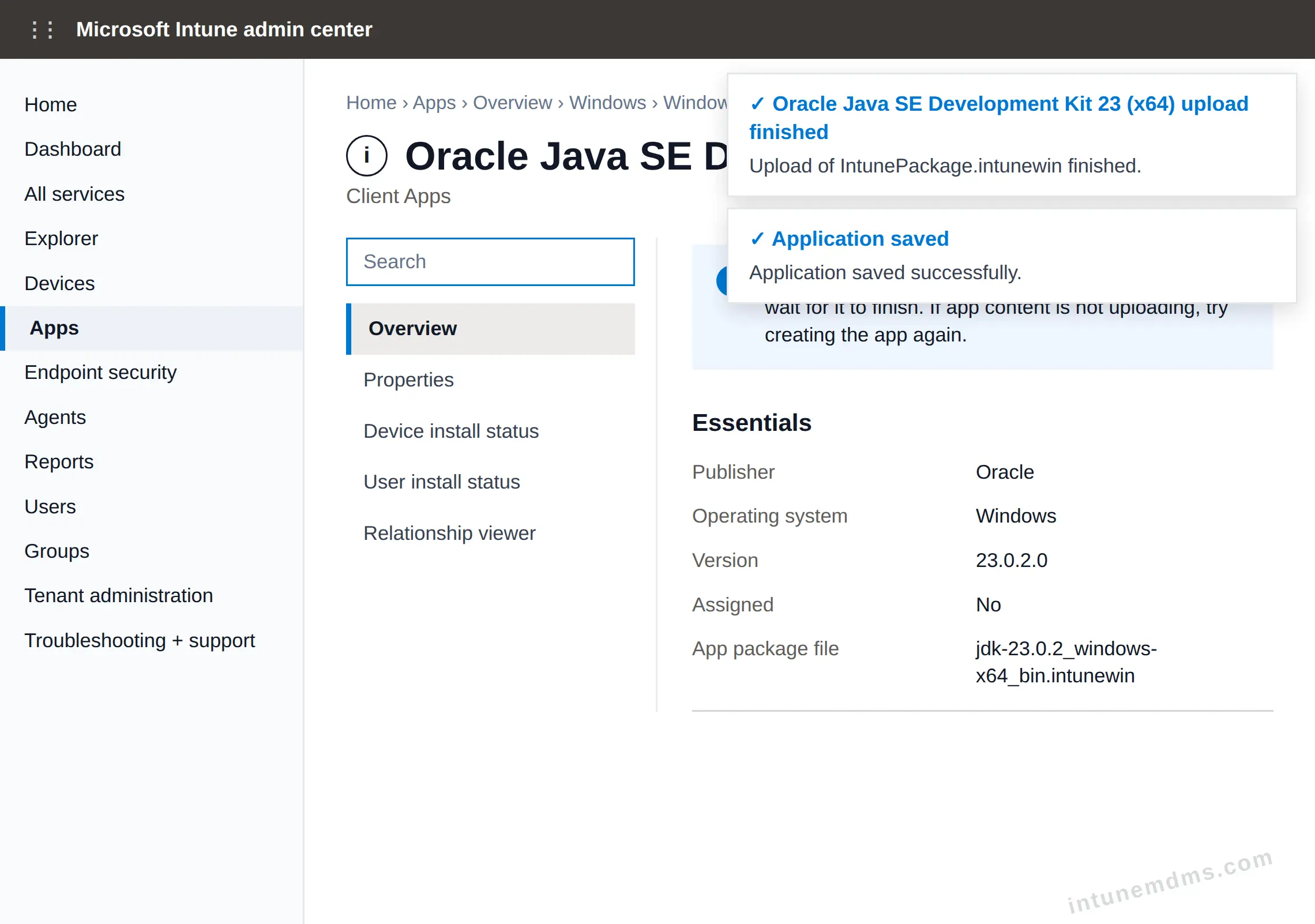The height and width of the screenshot is (924, 1315).
Task: Click 'Upload of IntunePackage.intunewin finished.' text
Action: point(945,166)
